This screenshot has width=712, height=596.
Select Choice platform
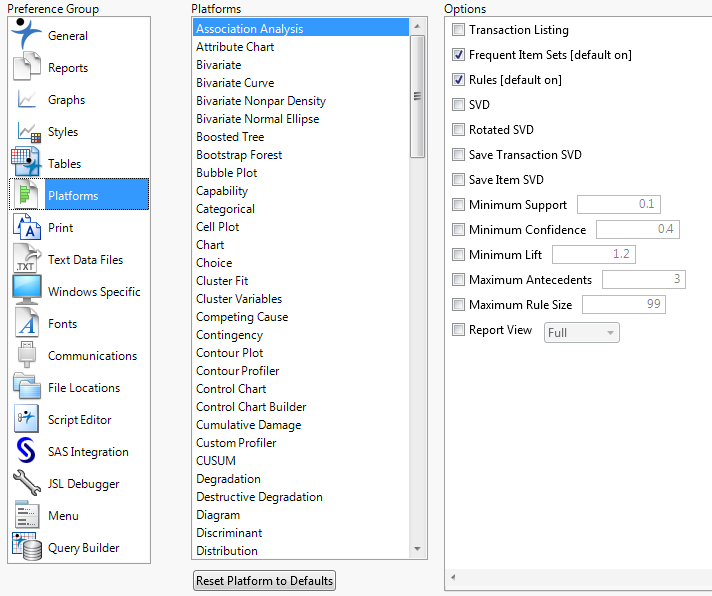click(x=301, y=263)
